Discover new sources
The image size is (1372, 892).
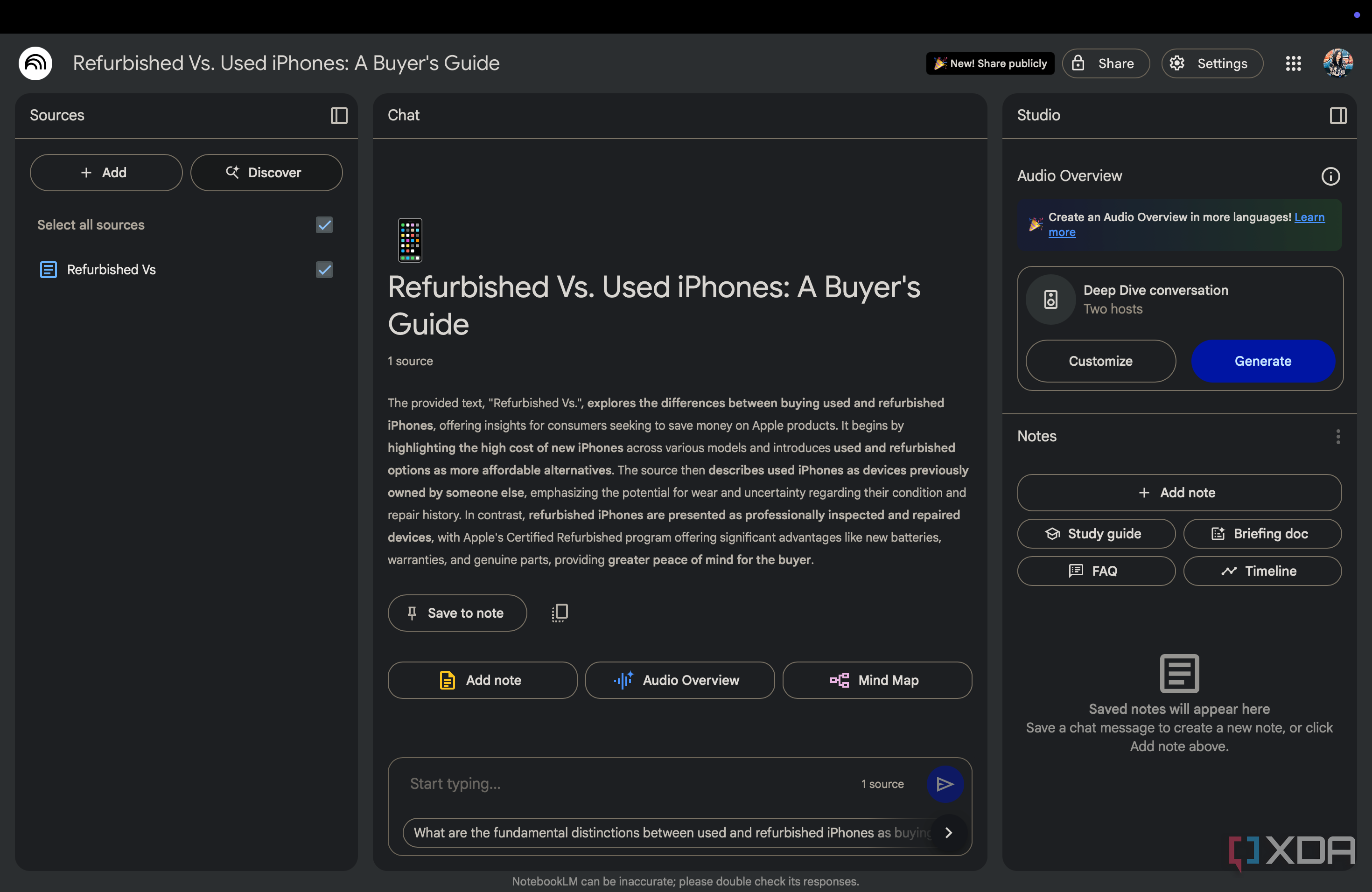[266, 172]
